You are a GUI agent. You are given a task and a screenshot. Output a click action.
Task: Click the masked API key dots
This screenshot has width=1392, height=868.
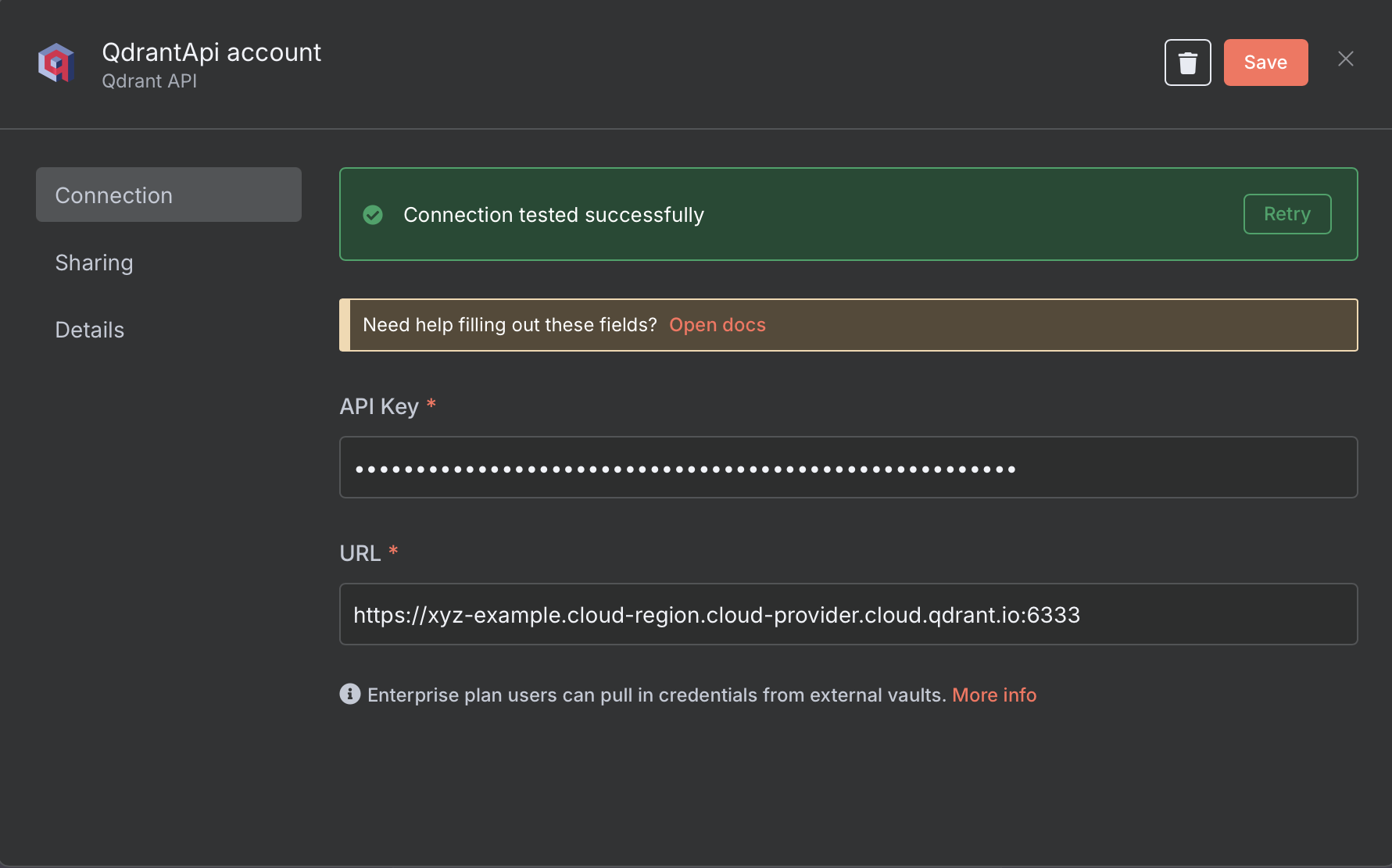(685, 467)
